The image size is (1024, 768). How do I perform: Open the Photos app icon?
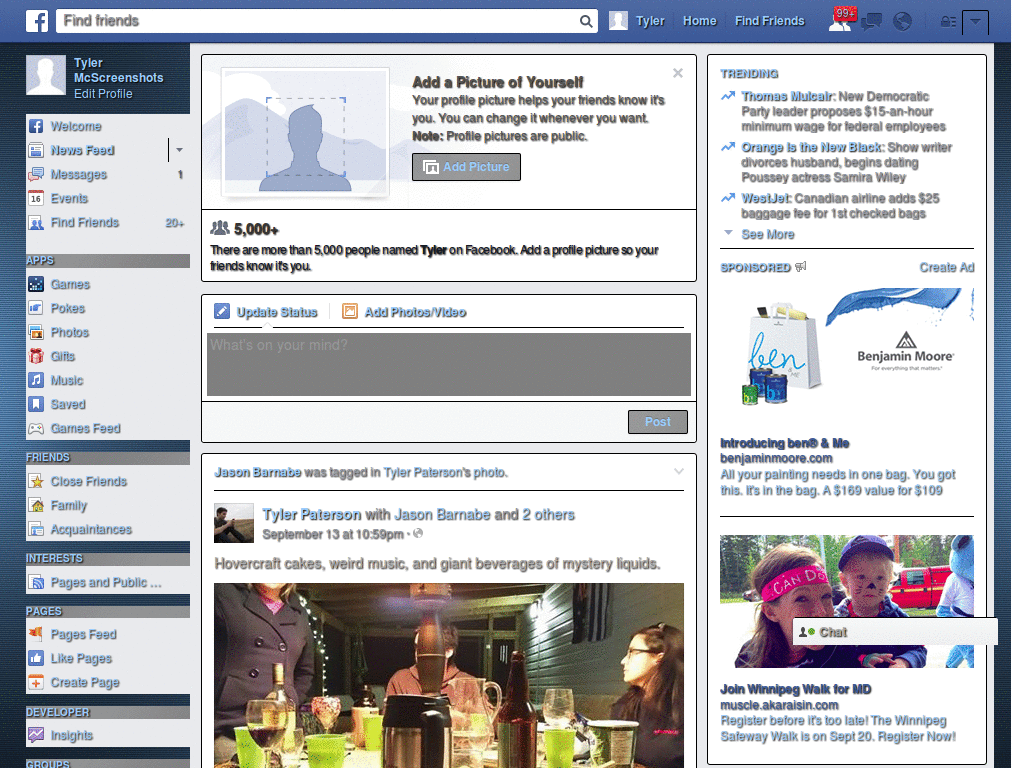pos(36,332)
